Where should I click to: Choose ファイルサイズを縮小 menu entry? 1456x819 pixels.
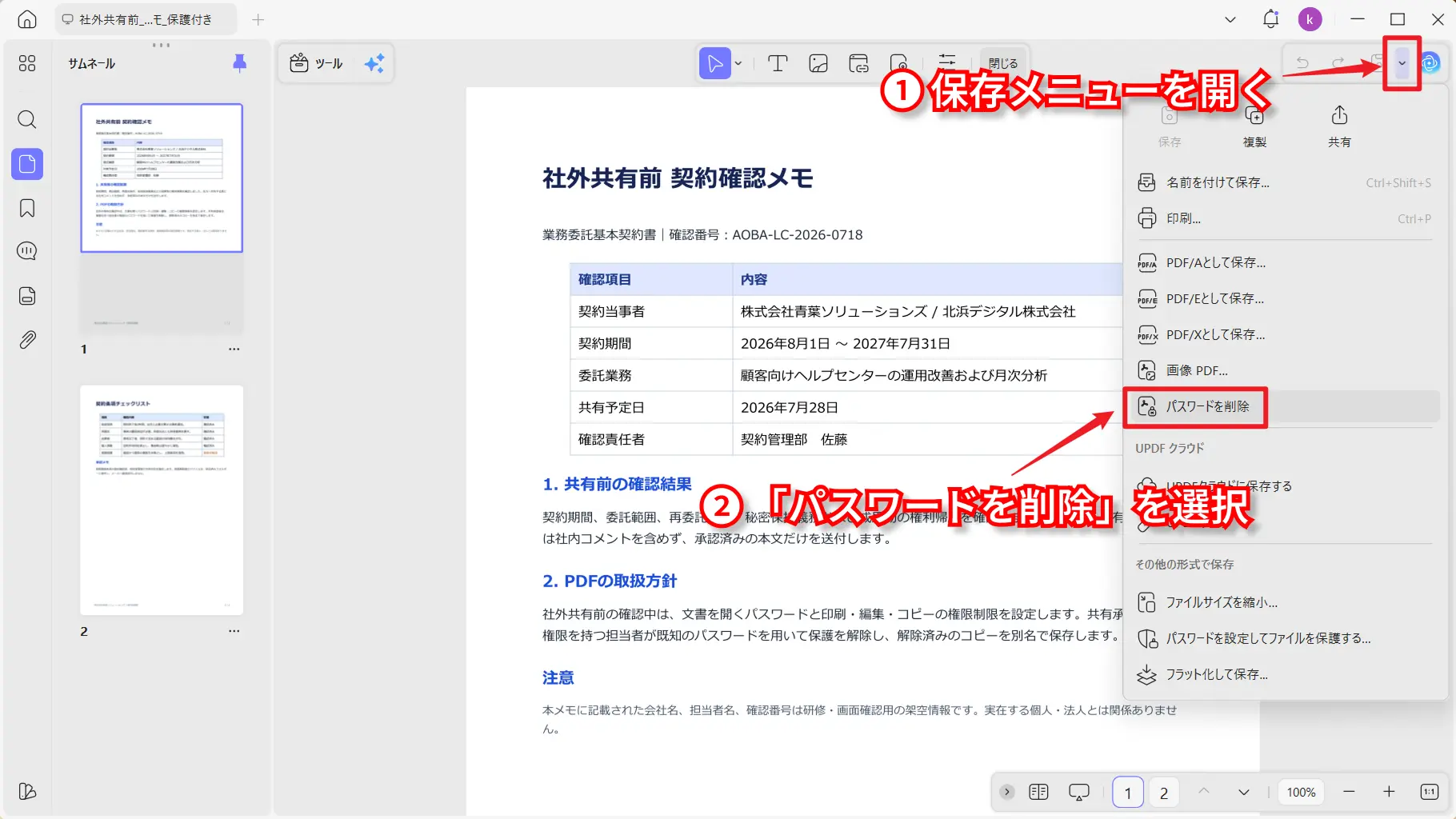pos(1284,602)
